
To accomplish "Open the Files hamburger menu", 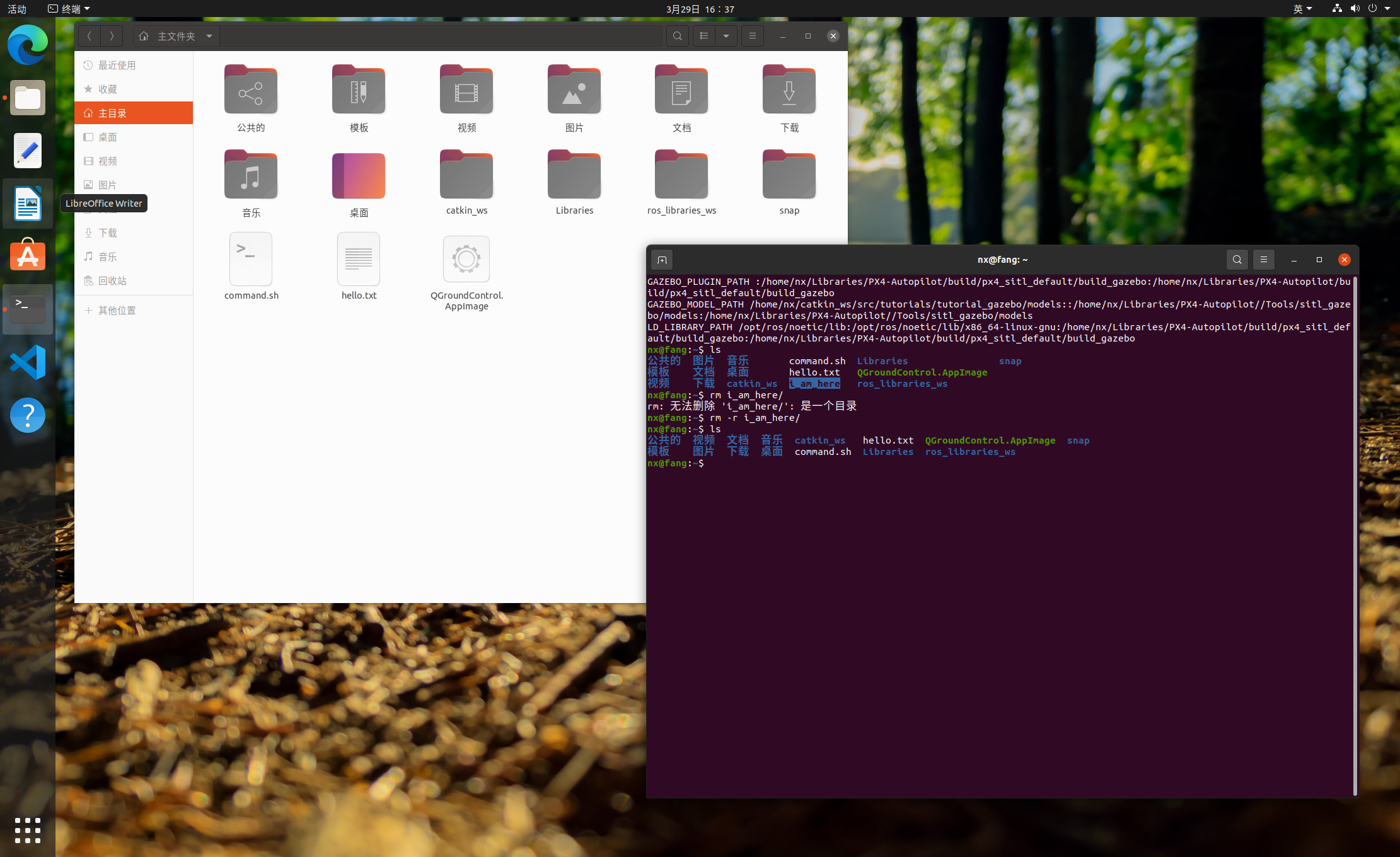I will click(753, 36).
